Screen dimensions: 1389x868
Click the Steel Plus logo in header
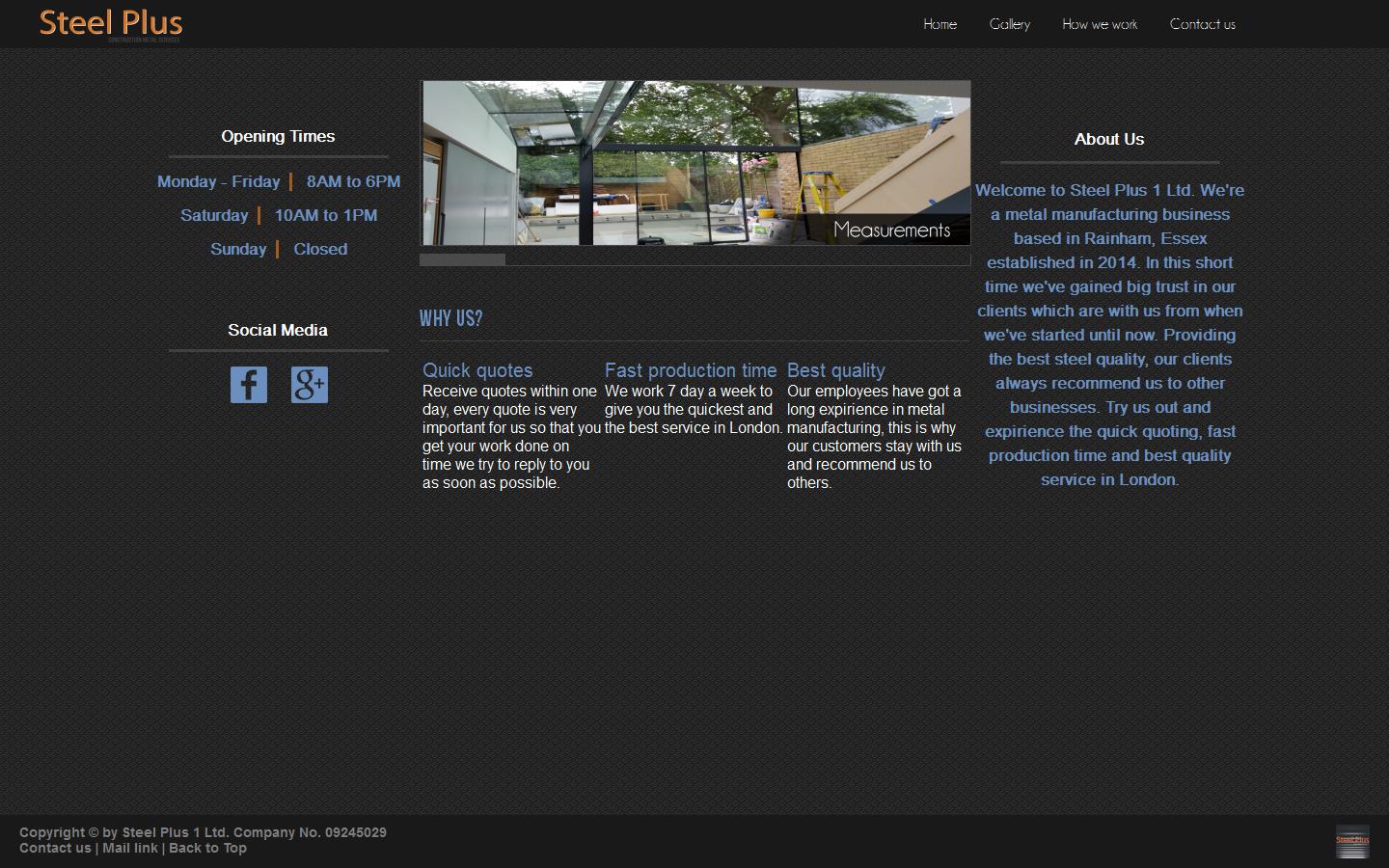coord(111,24)
